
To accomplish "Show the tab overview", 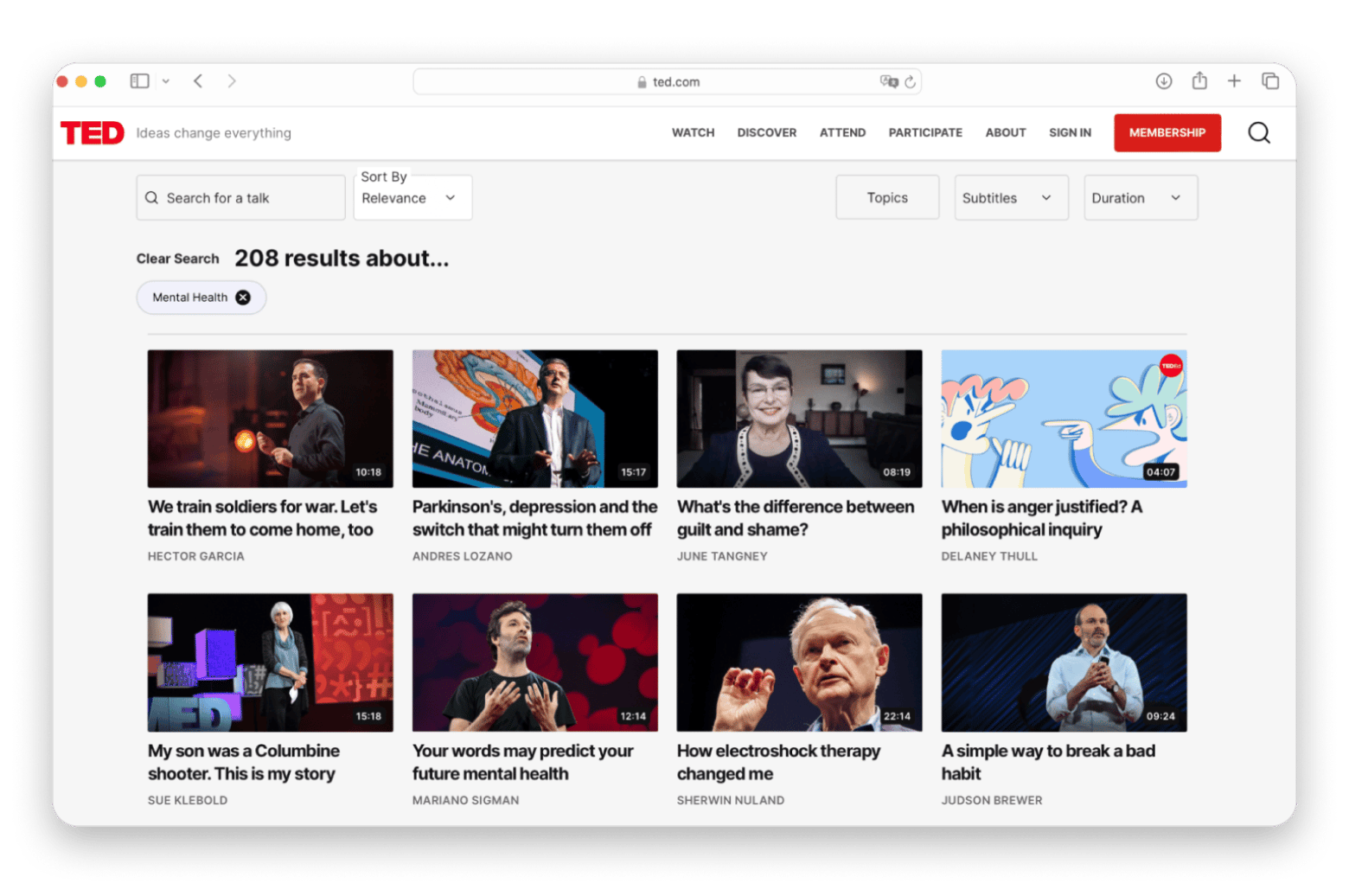I will (x=1269, y=81).
